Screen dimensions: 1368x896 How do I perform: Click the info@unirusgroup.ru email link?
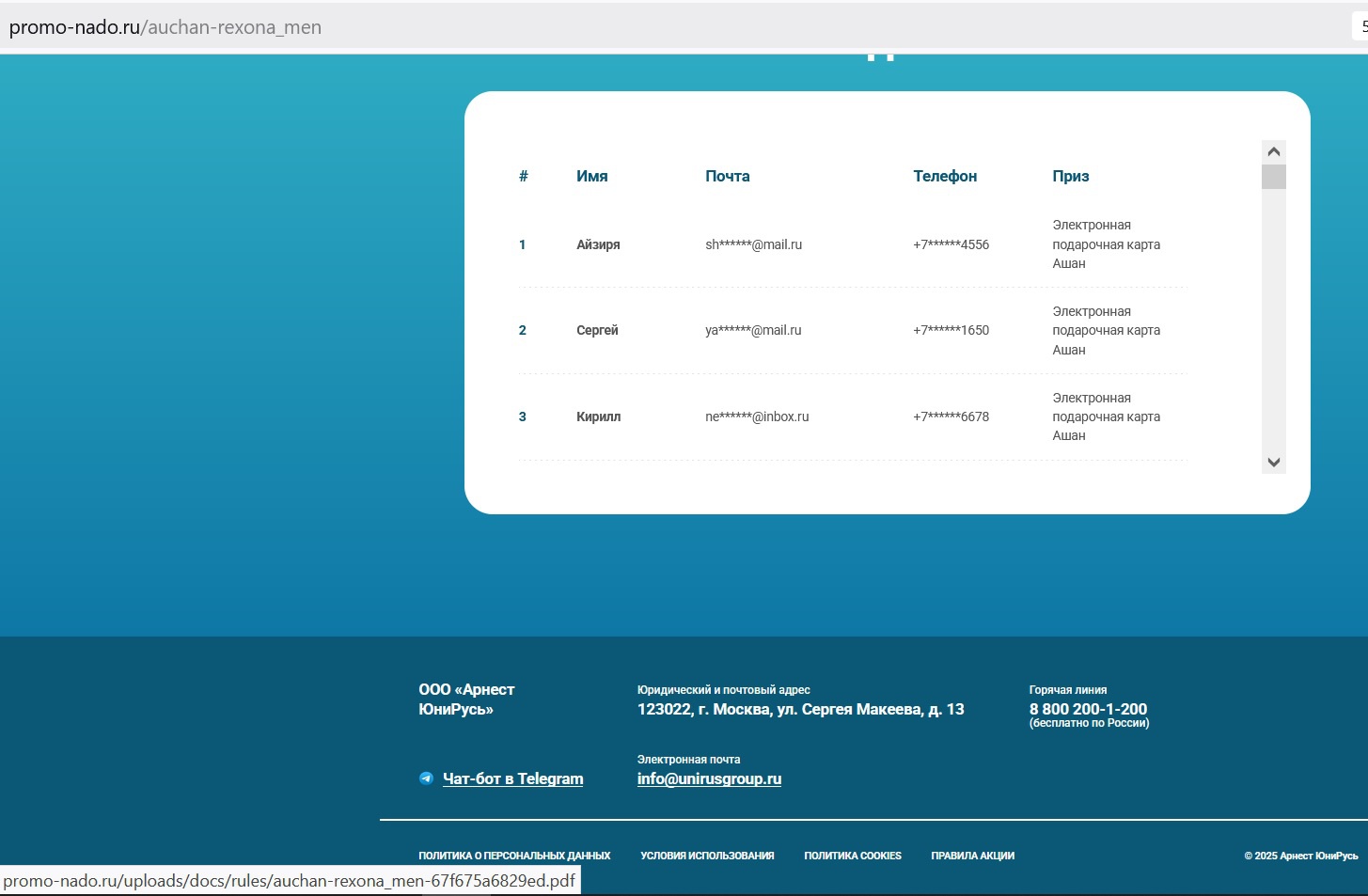(x=709, y=778)
